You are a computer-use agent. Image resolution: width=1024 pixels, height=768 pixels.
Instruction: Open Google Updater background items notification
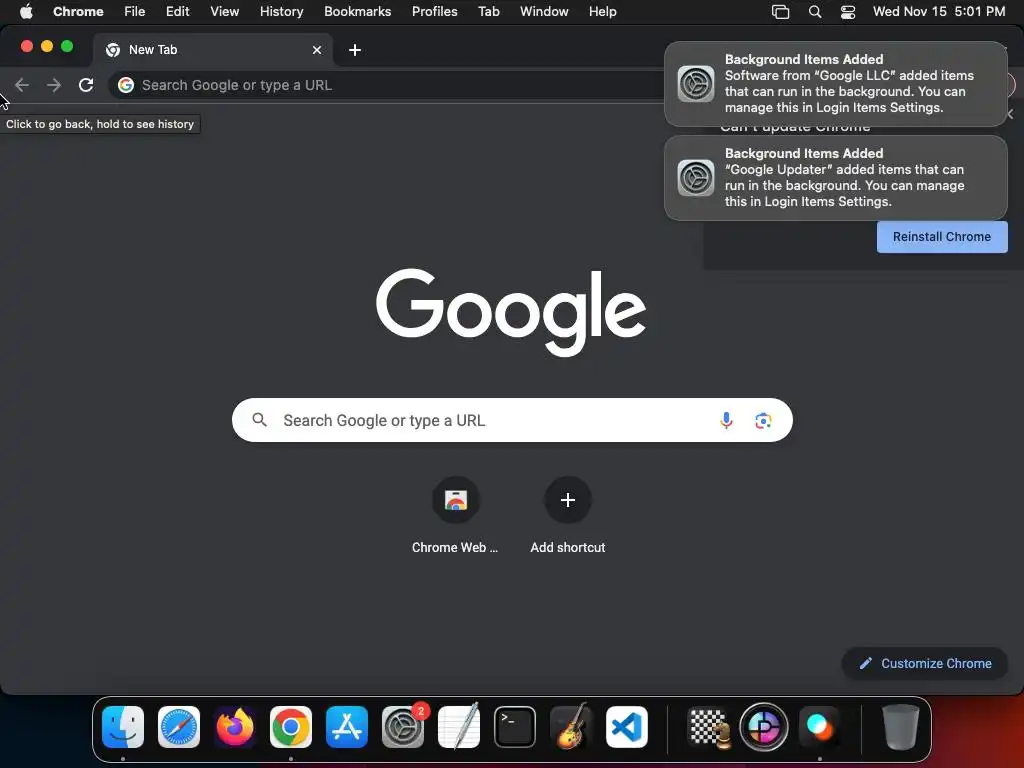pos(836,178)
